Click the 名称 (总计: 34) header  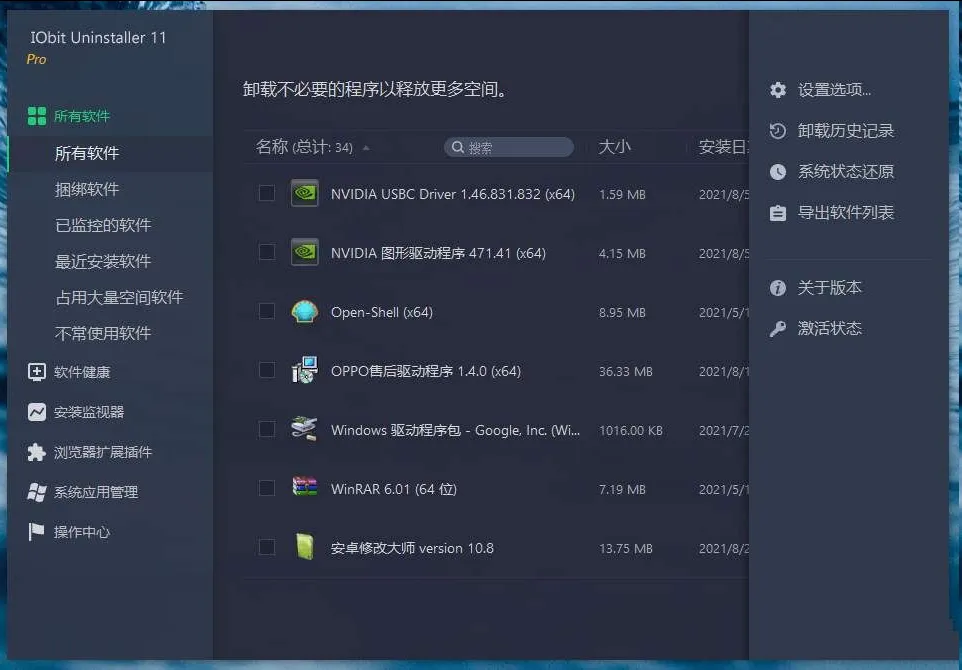304,147
